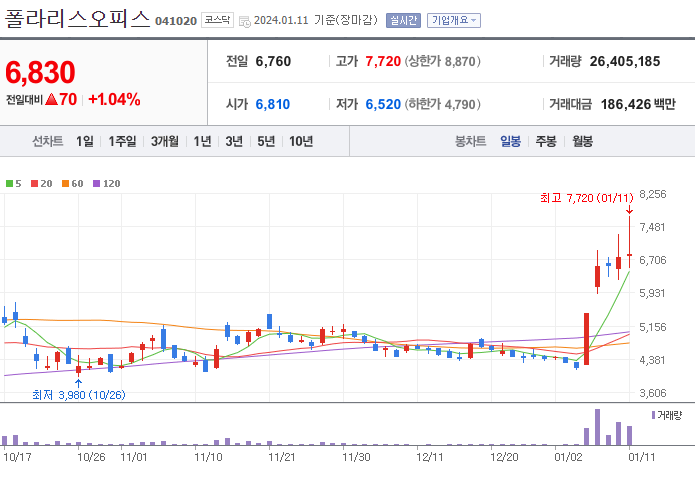Select the 3년 line chart period
Image resolution: width=695 pixels, height=484 pixels.
pyautogui.click(x=234, y=141)
